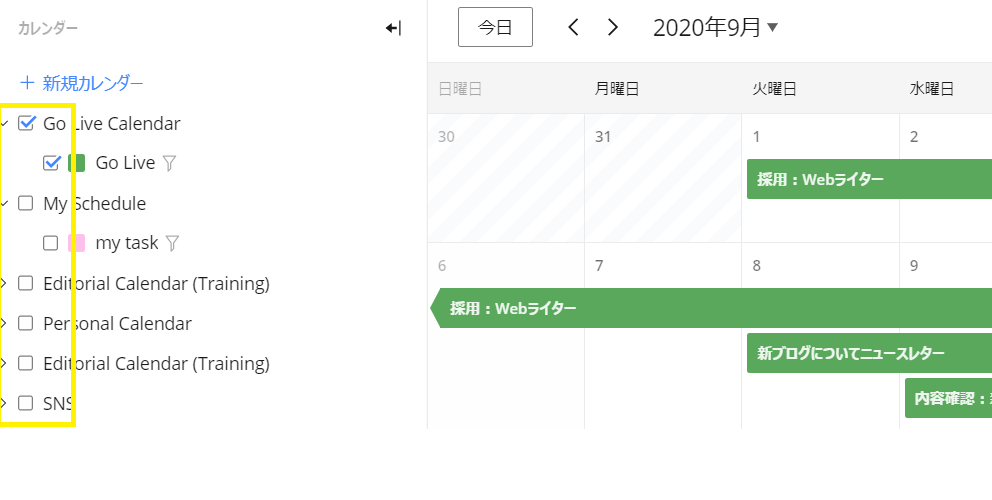Screen dimensions: 992x500
Task: Go to next month with right chevron
Action: tap(612, 27)
